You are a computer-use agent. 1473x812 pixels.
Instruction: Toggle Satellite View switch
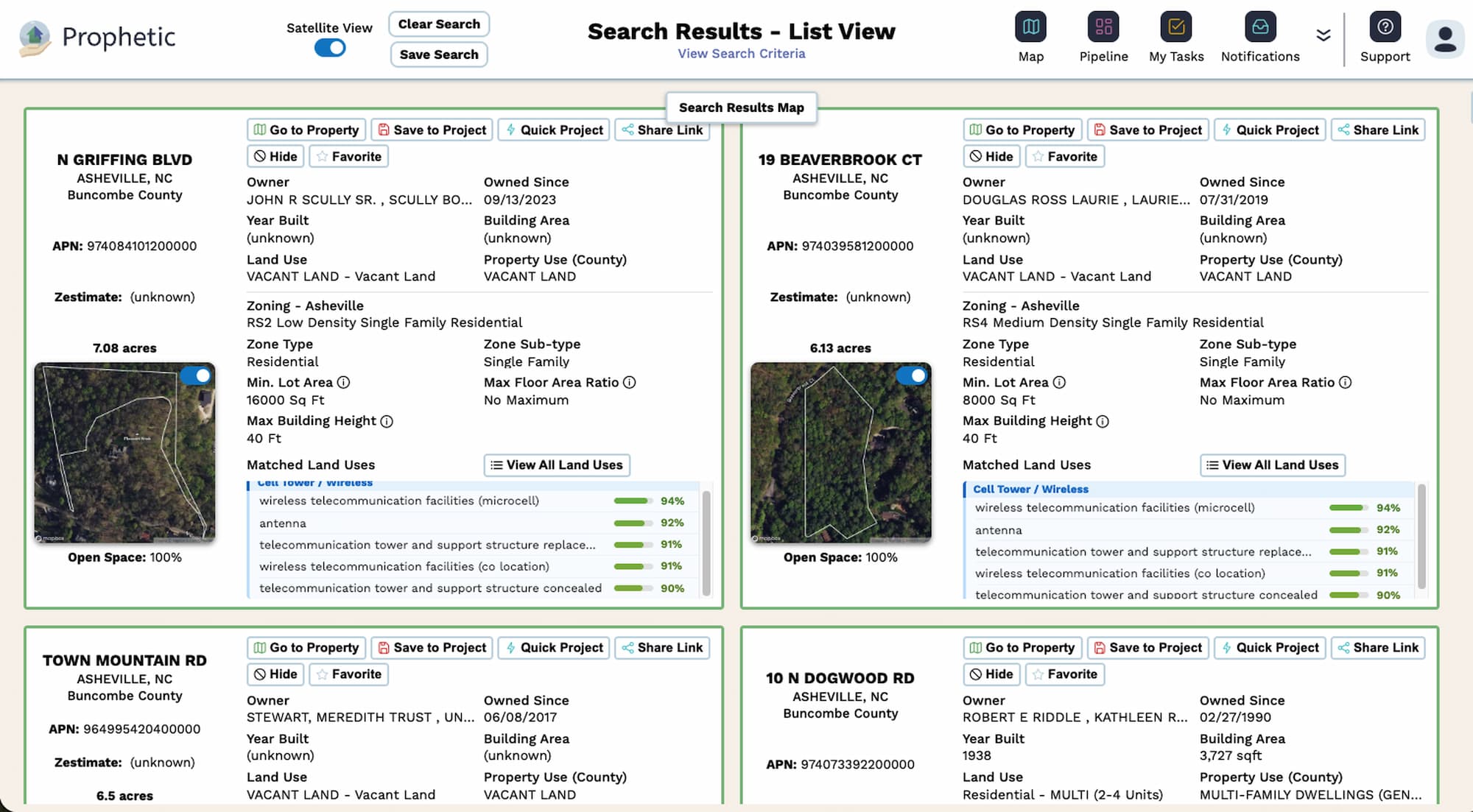tap(330, 48)
